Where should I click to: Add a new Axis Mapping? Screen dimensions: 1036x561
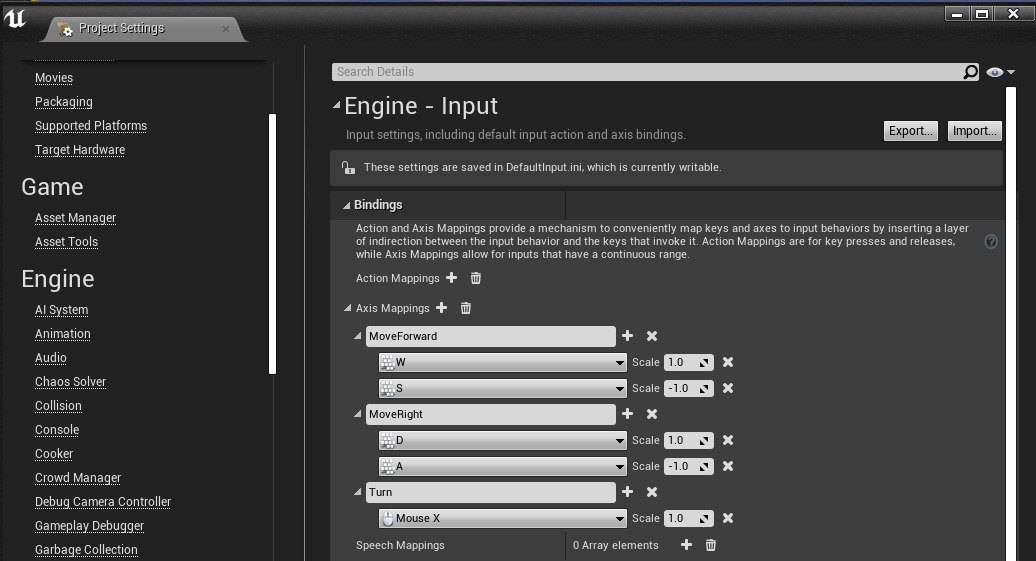(441, 308)
